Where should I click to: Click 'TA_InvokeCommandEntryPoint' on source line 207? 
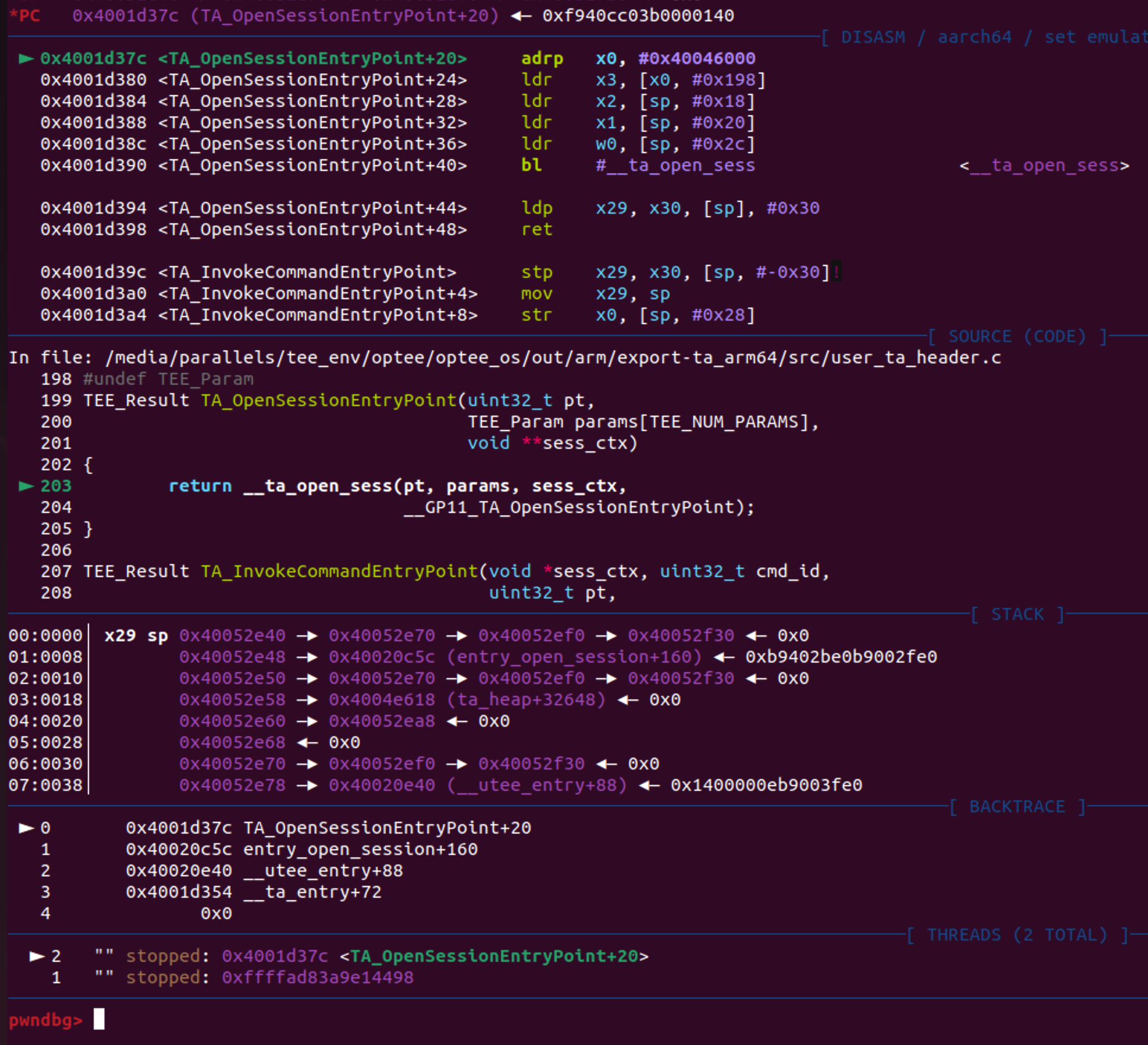[x=339, y=571]
